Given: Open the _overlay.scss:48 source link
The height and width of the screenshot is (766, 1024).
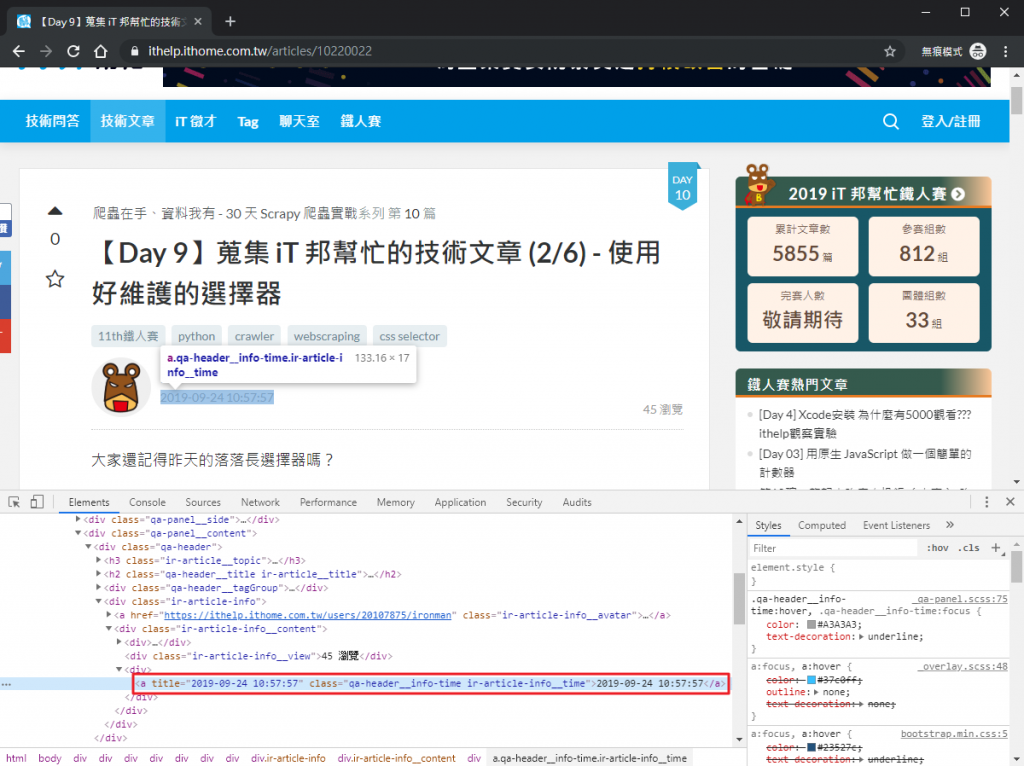Looking at the screenshot, I should click(962, 667).
